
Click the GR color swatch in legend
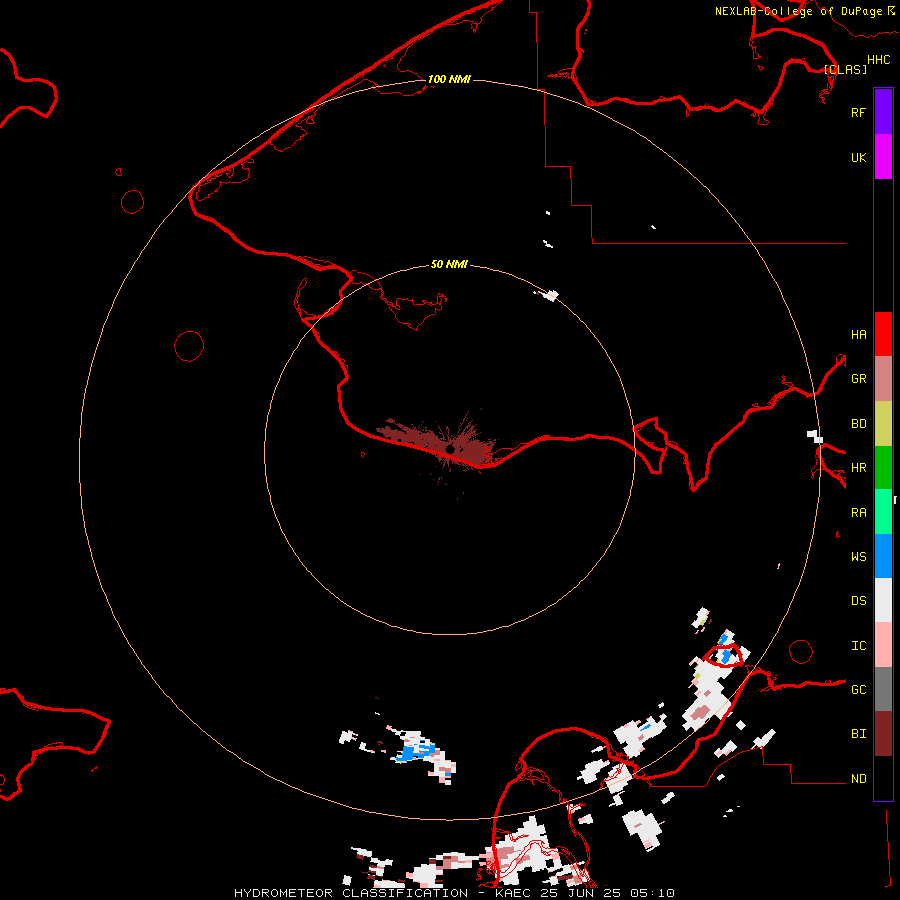(x=883, y=379)
